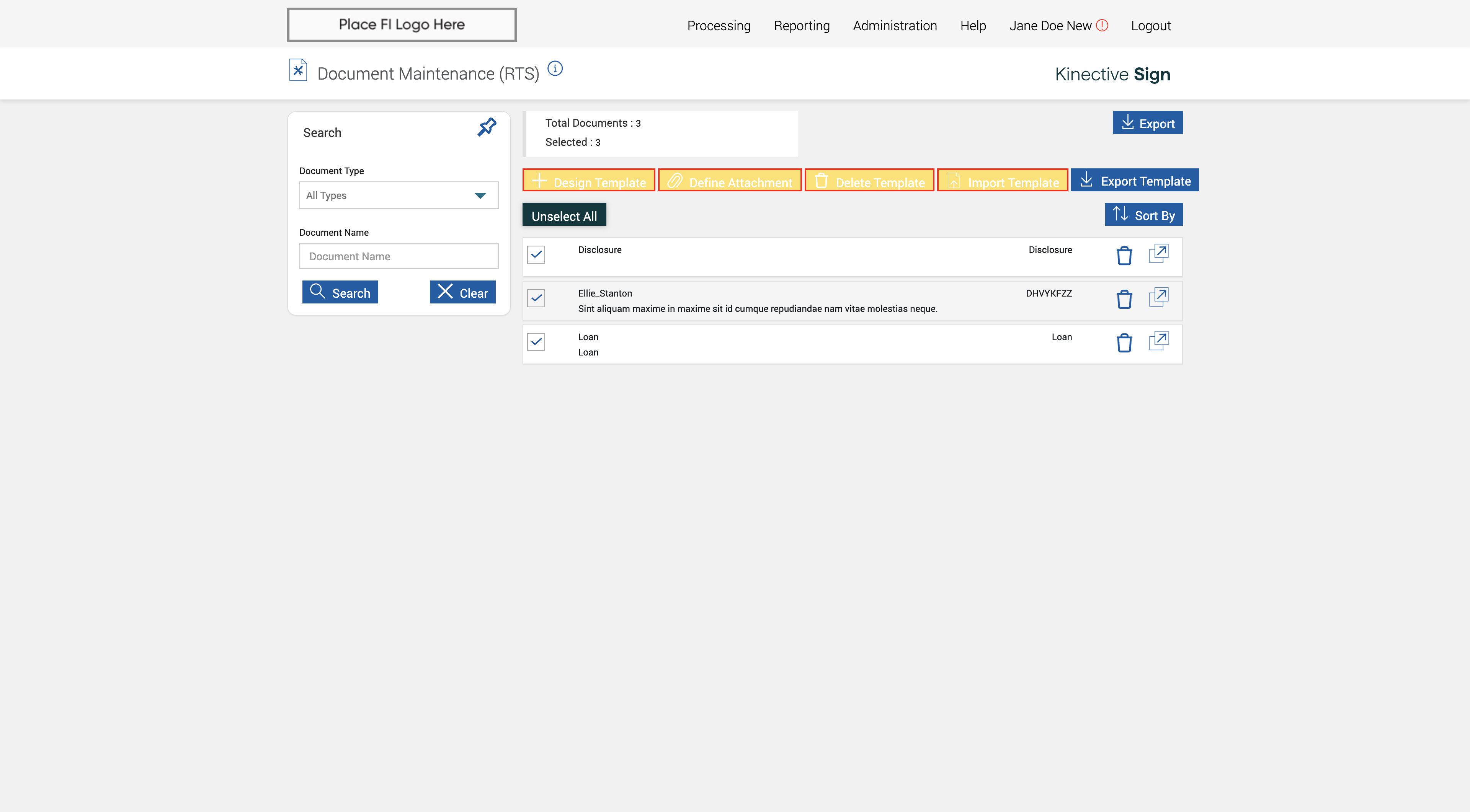Screen dimensions: 1470x812
Task: Open Ellie_Stanton document with external-link icon
Action: tap(1158, 297)
